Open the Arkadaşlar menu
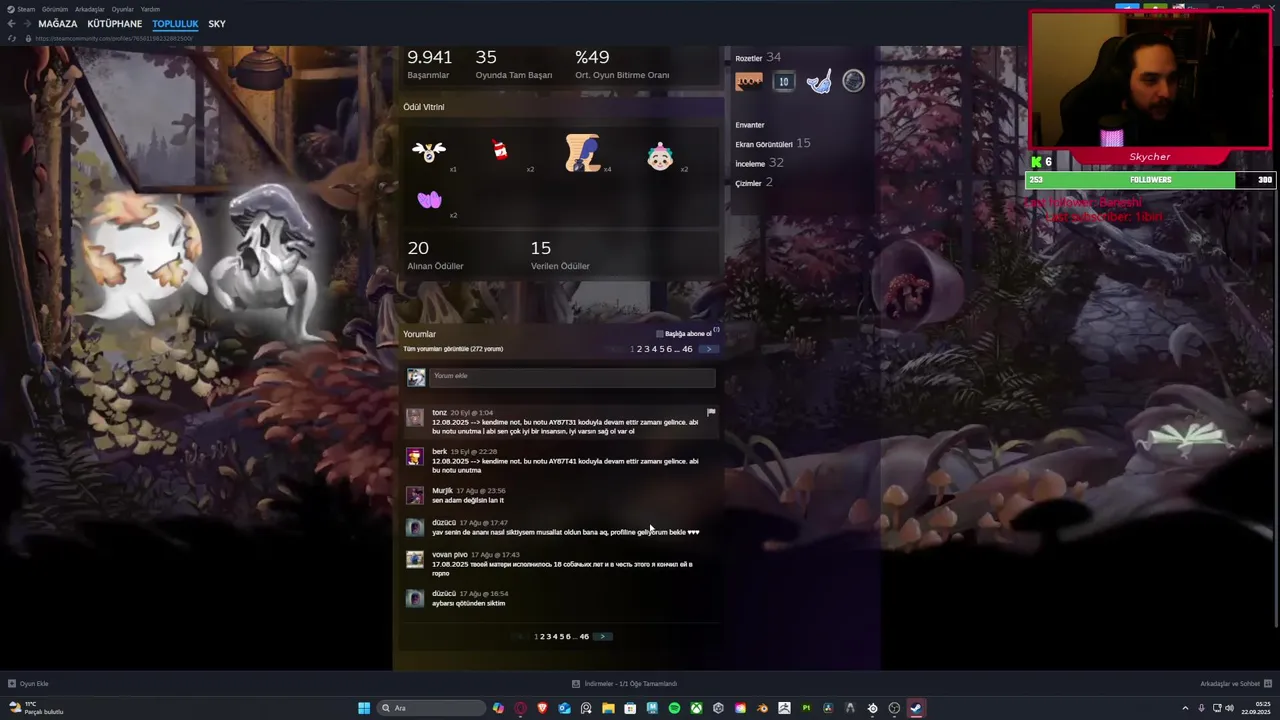 coord(90,9)
